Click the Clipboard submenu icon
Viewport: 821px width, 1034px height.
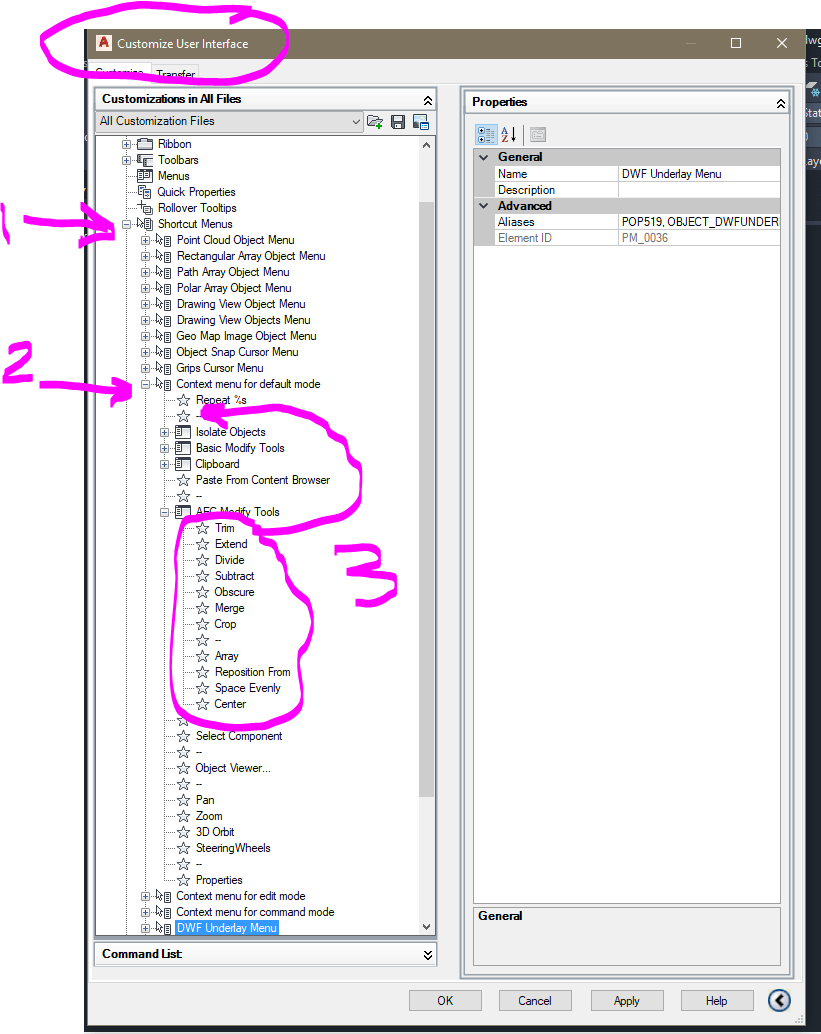click(183, 464)
